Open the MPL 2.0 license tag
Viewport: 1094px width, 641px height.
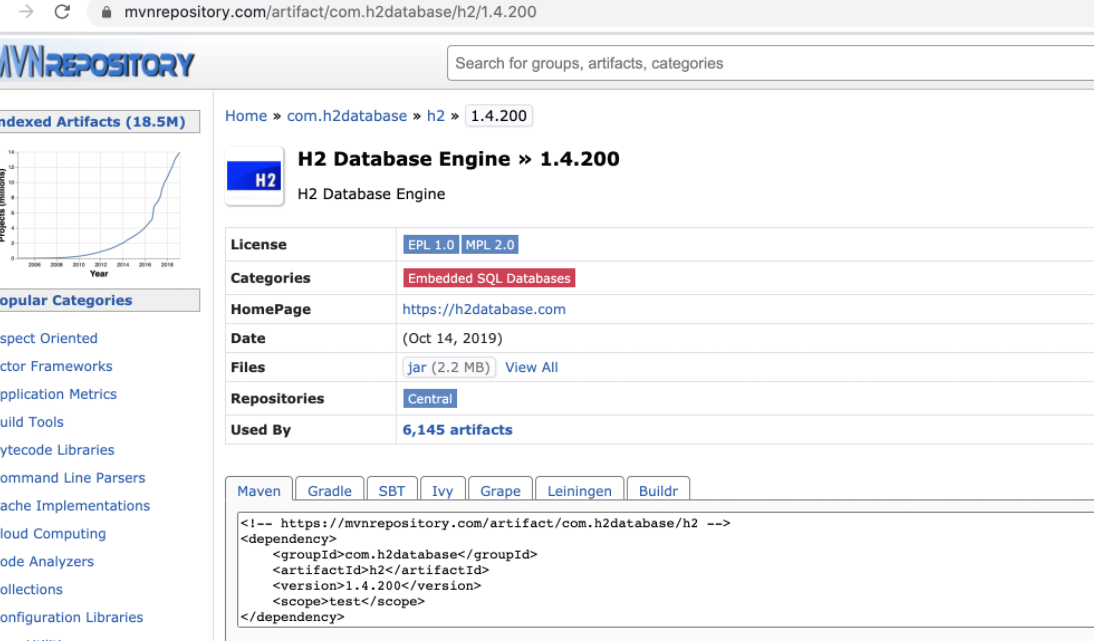point(490,245)
